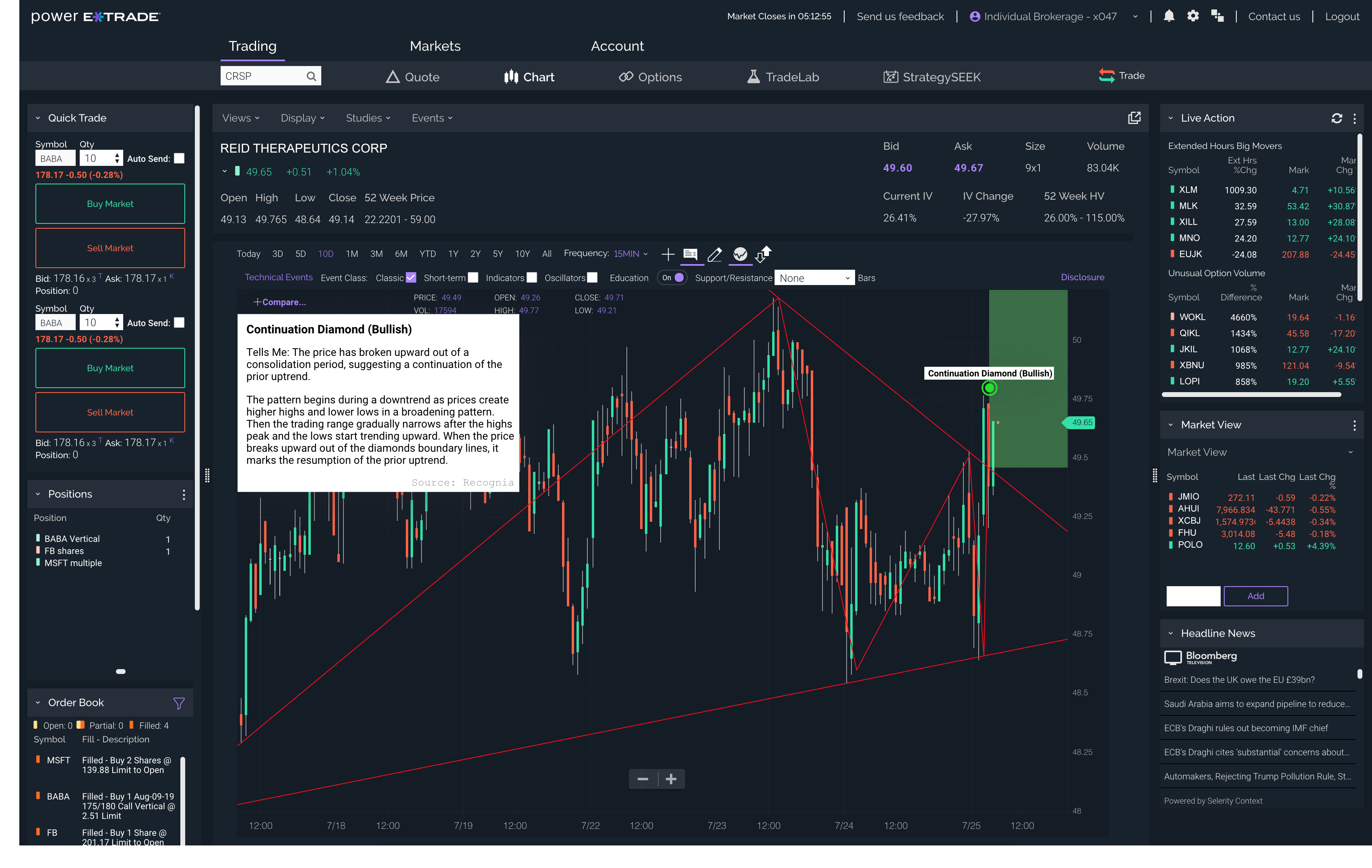Image resolution: width=1372 pixels, height=868 pixels.
Task: Select the pencil drawing tool
Action: point(715,254)
